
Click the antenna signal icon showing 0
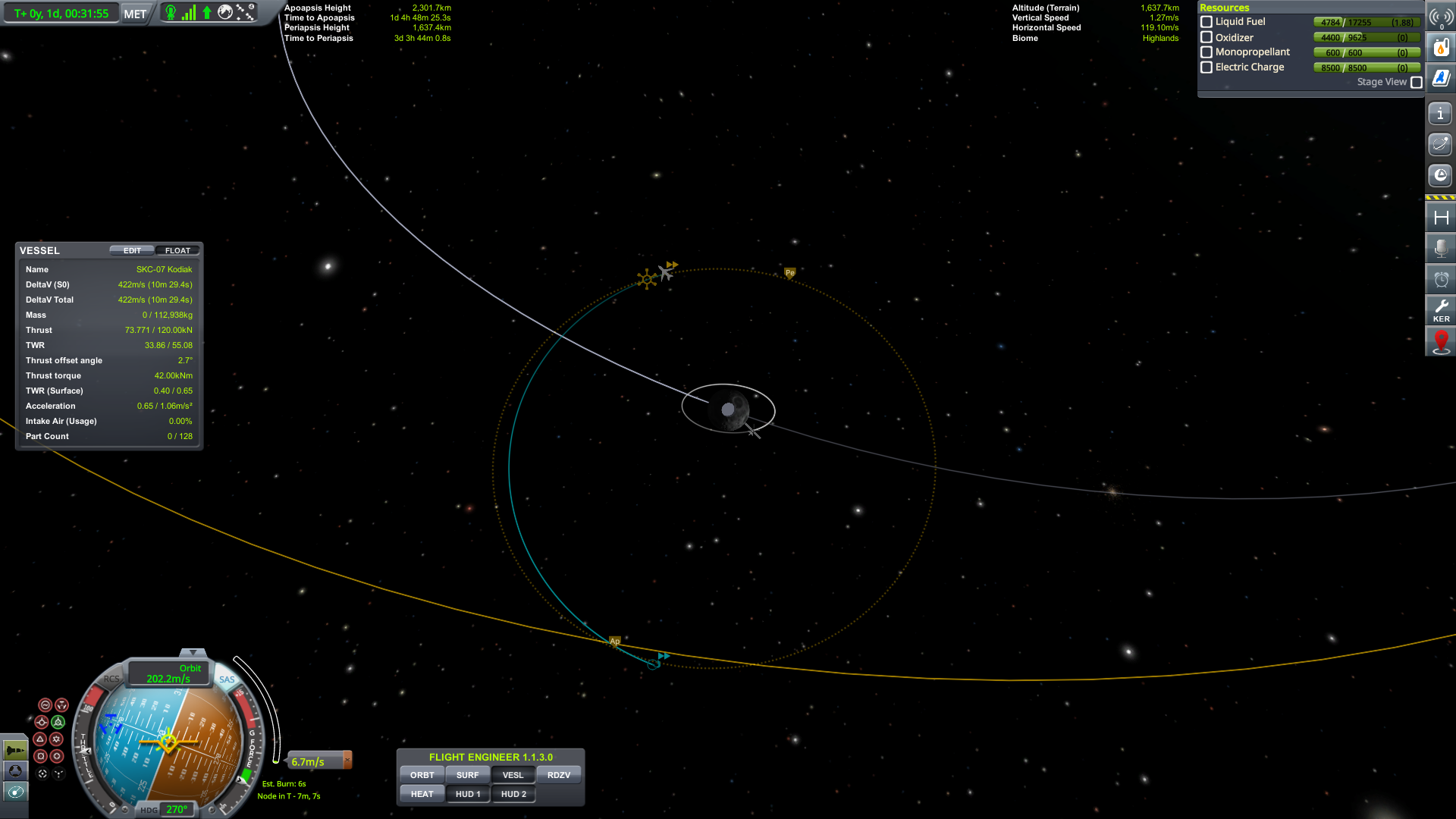(x=1441, y=17)
